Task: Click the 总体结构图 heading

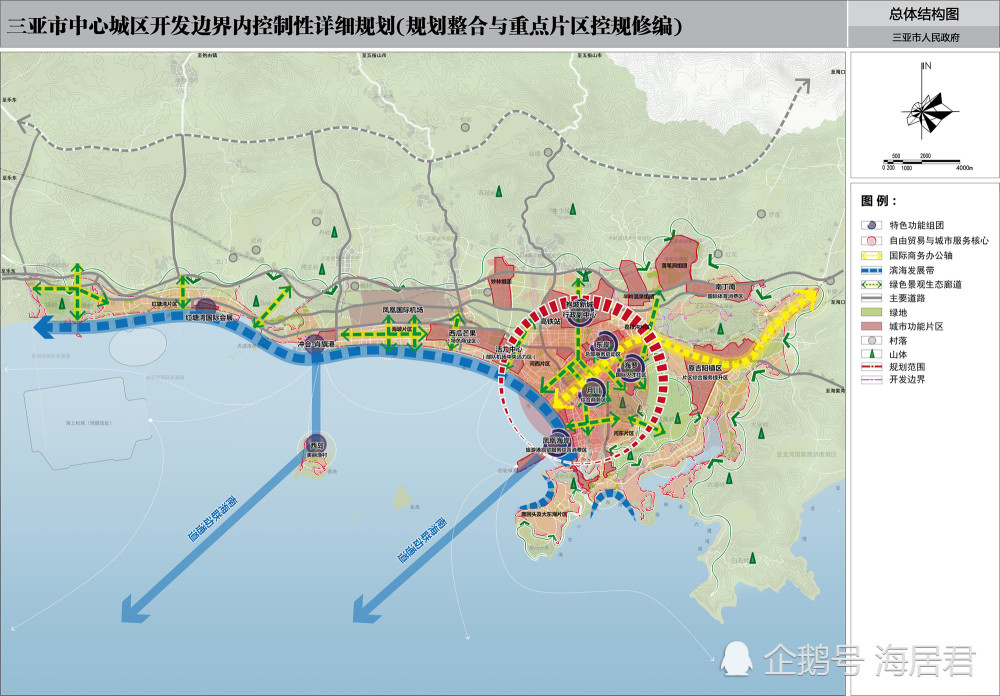Action: click(923, 14)
